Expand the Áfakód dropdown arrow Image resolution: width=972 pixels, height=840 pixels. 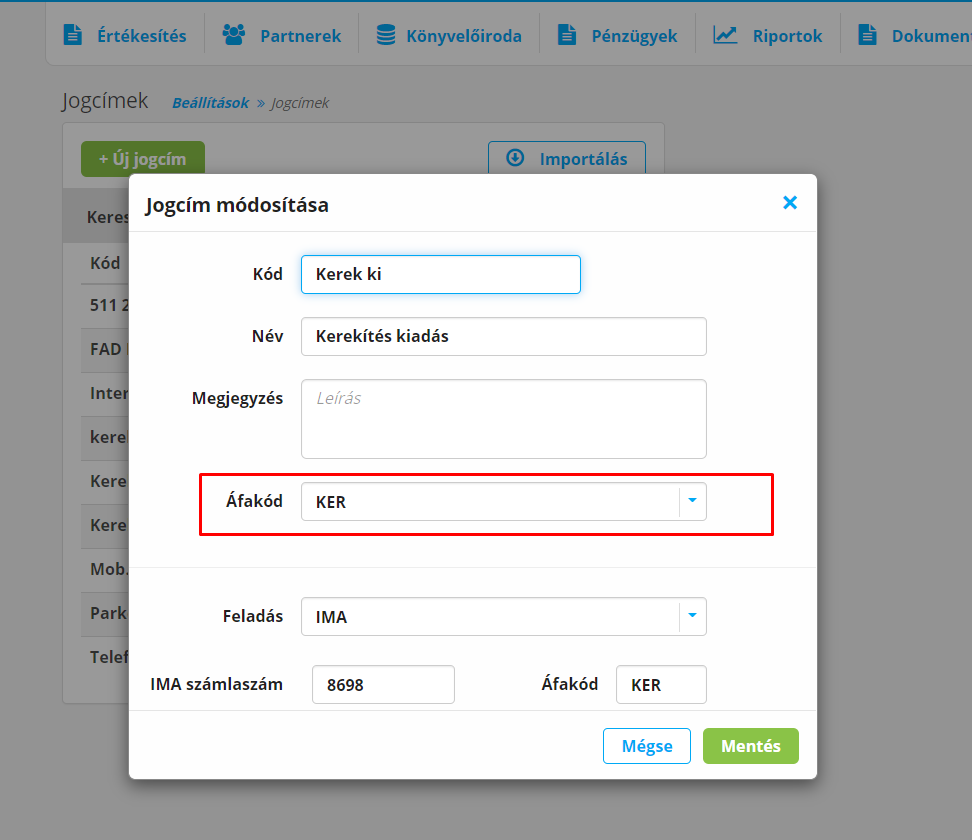click(x=692, y=502)
